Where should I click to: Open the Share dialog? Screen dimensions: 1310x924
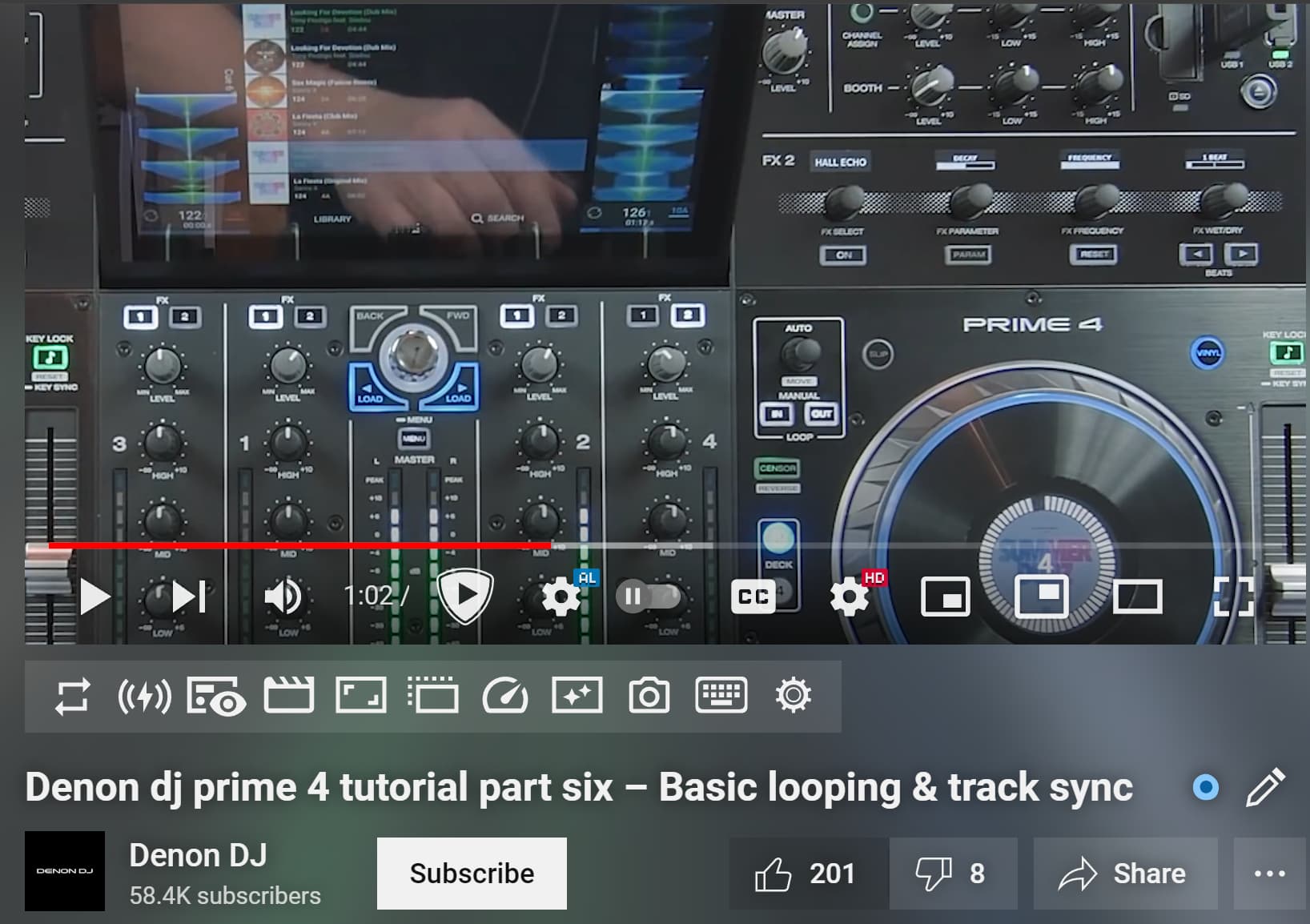(1124, 874)
